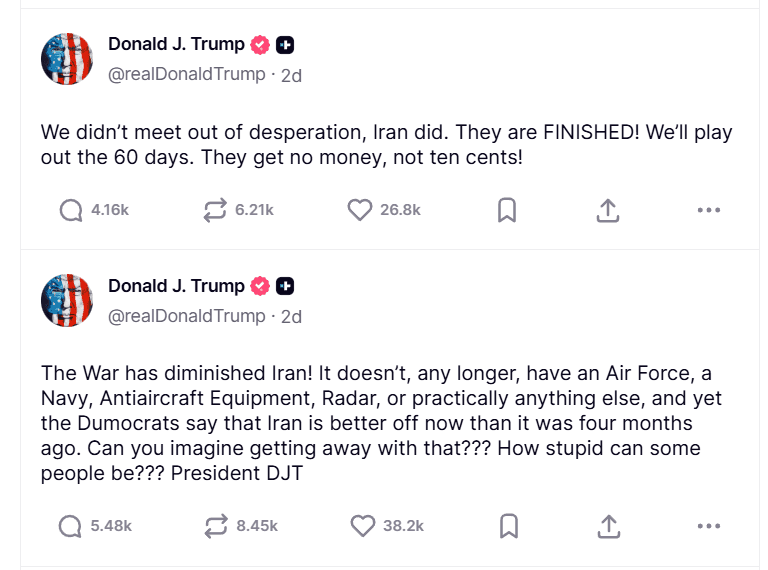
Task: Open 'The War has diminished Iran' post text
Action: pos(381,423)
